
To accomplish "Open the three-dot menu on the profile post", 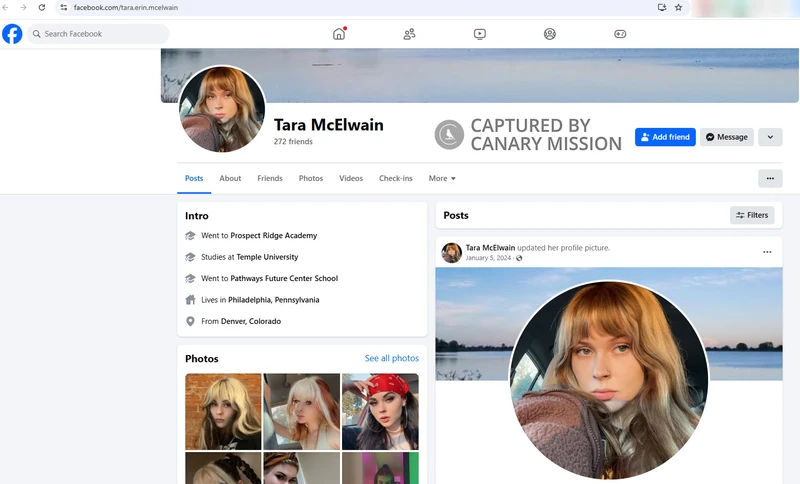I will [767, 252].
